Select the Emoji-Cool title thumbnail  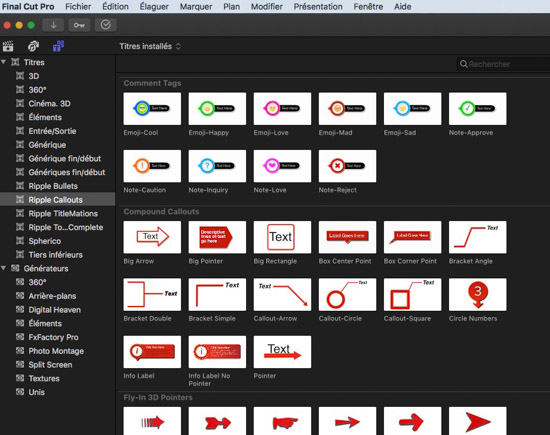click(152, 109)
